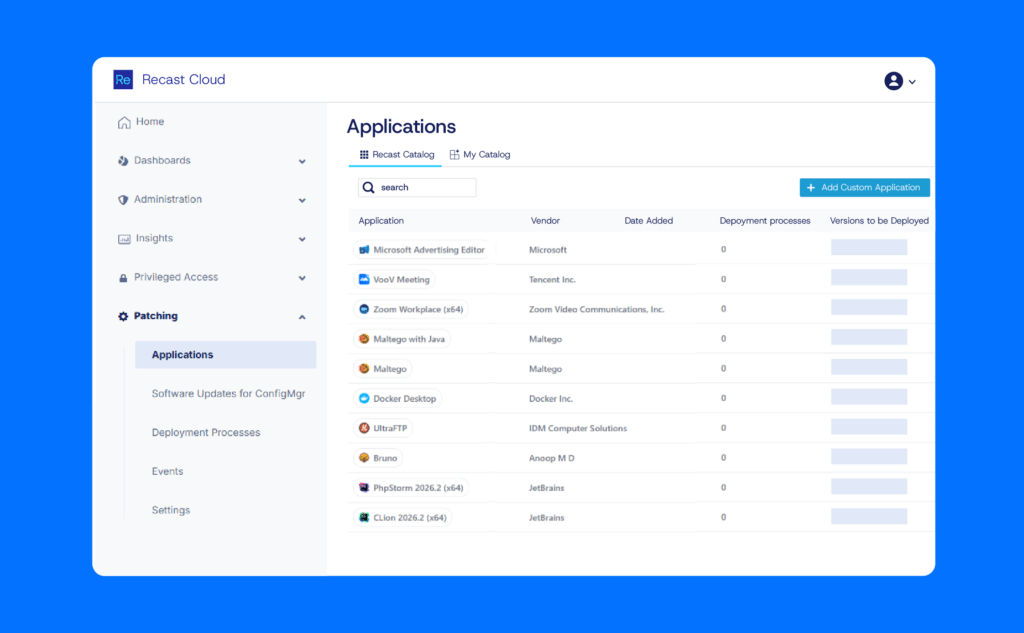Image resolution: width=1024 pixels, height=633 pixels.
Task: Click into the search input field
Action: point(417,187)
